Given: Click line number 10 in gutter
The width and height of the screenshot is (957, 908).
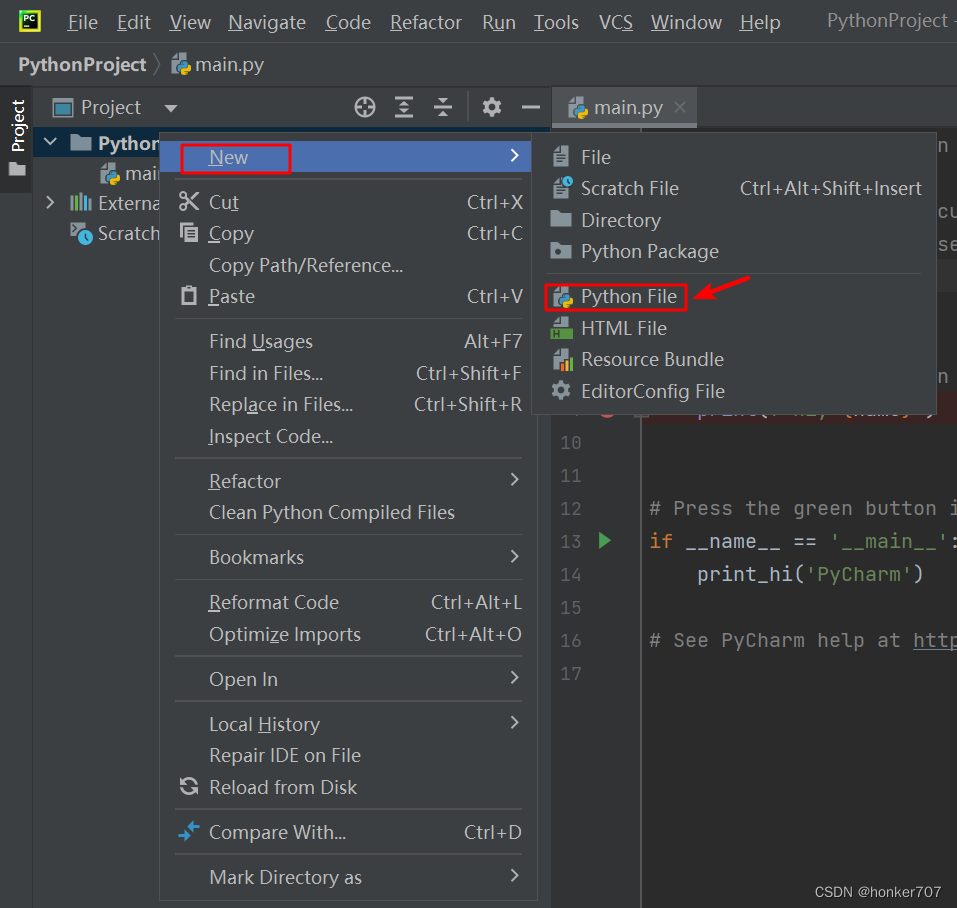Looking at the screenshot, I should (x=571, y=442).
